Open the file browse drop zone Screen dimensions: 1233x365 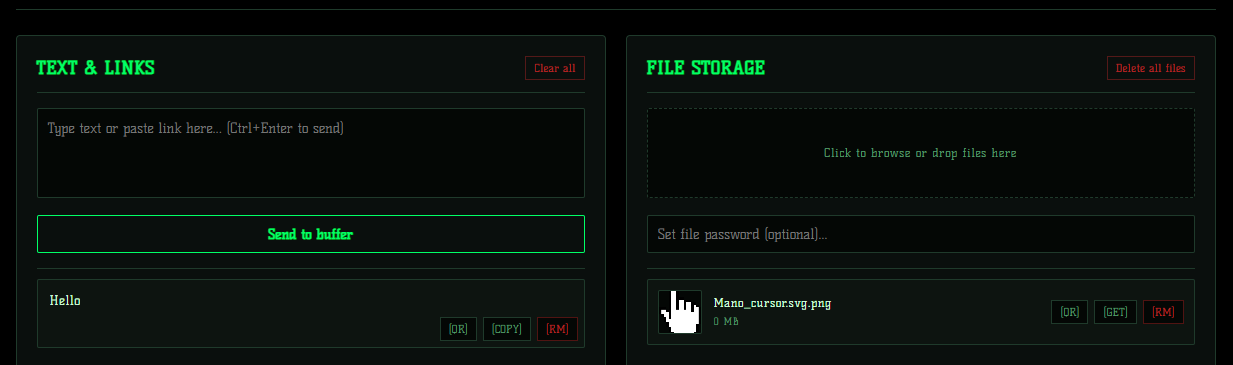coord(920,153)
